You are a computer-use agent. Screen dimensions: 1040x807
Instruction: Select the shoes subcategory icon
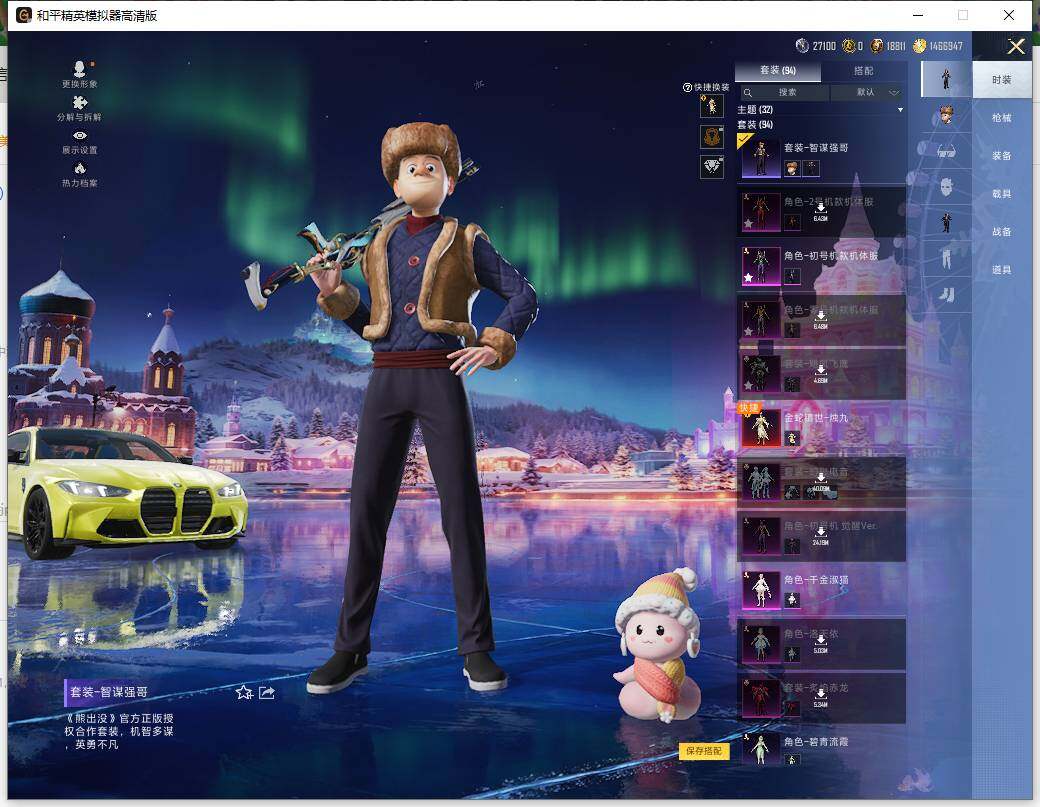tap(946, 293)
